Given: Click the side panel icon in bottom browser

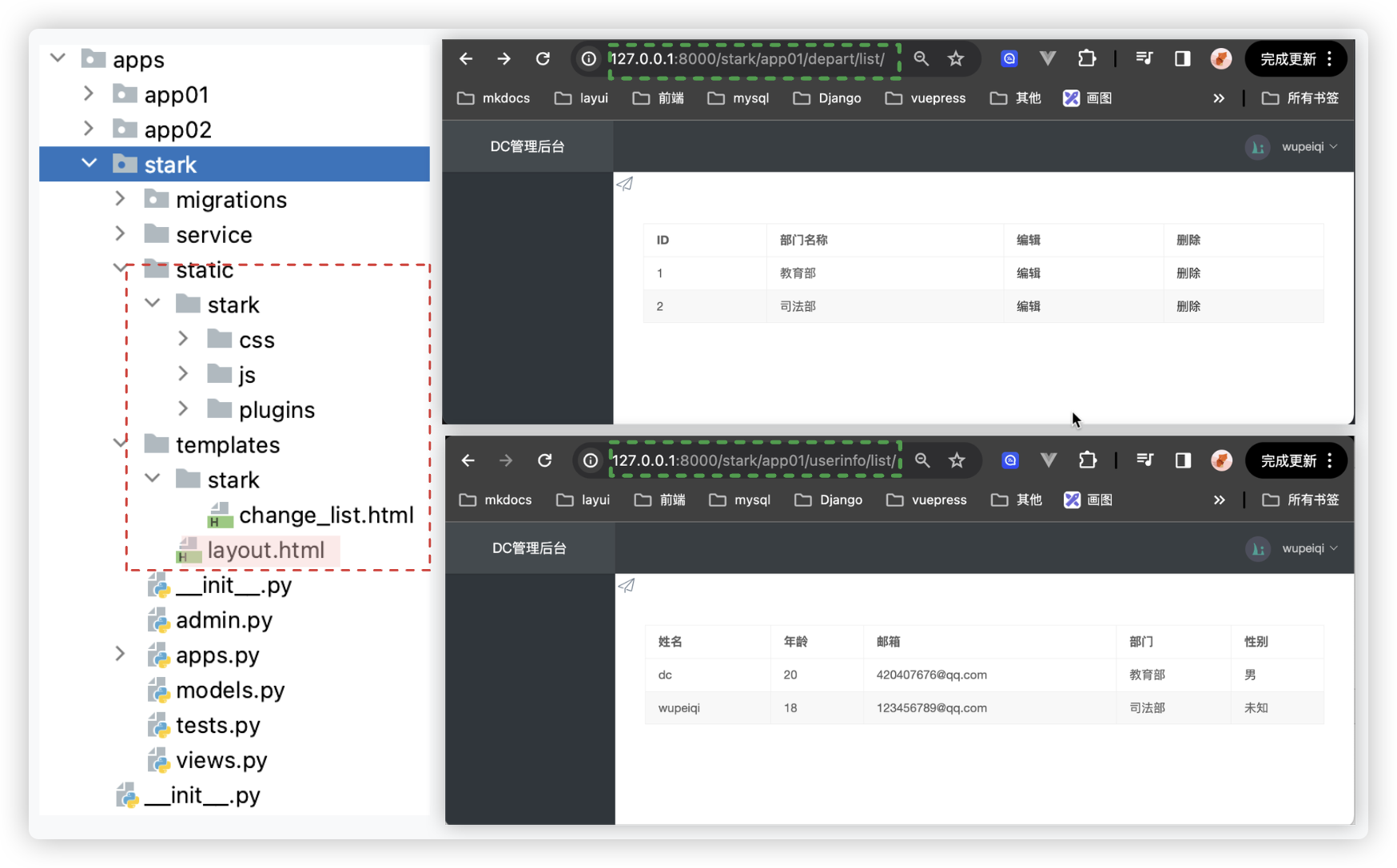Looking at the screenshot, I should [x=1183, y=460].
